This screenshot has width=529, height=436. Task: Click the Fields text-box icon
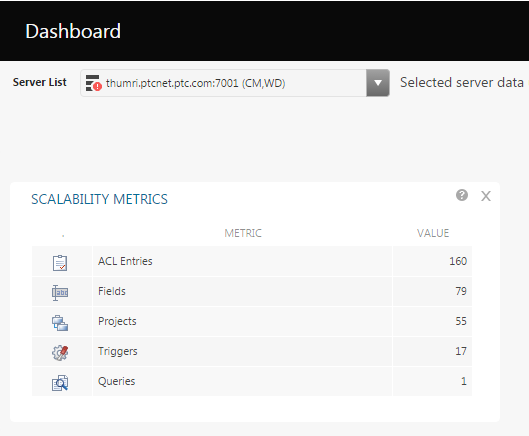tap(60, 293)
